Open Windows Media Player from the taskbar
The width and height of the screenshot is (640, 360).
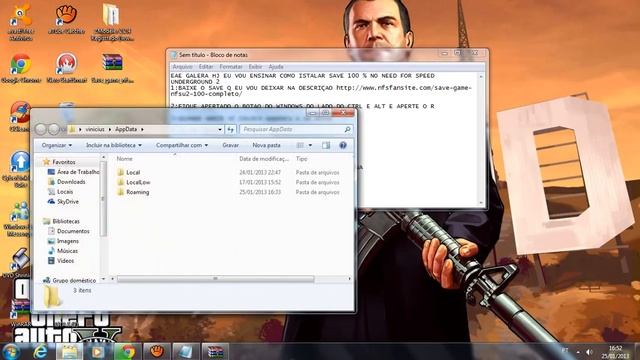pyautogui.click(x=98, y=351)
